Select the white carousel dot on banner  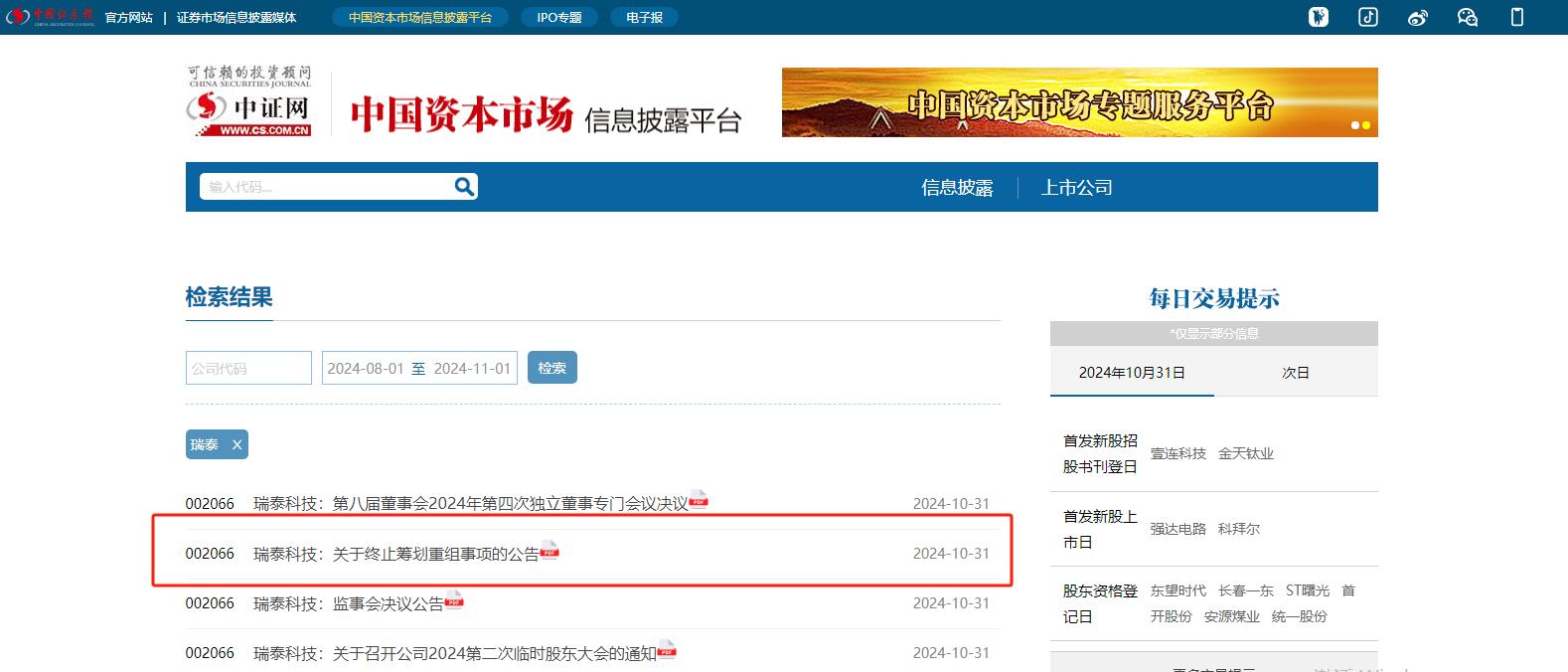pos(1354,125)
